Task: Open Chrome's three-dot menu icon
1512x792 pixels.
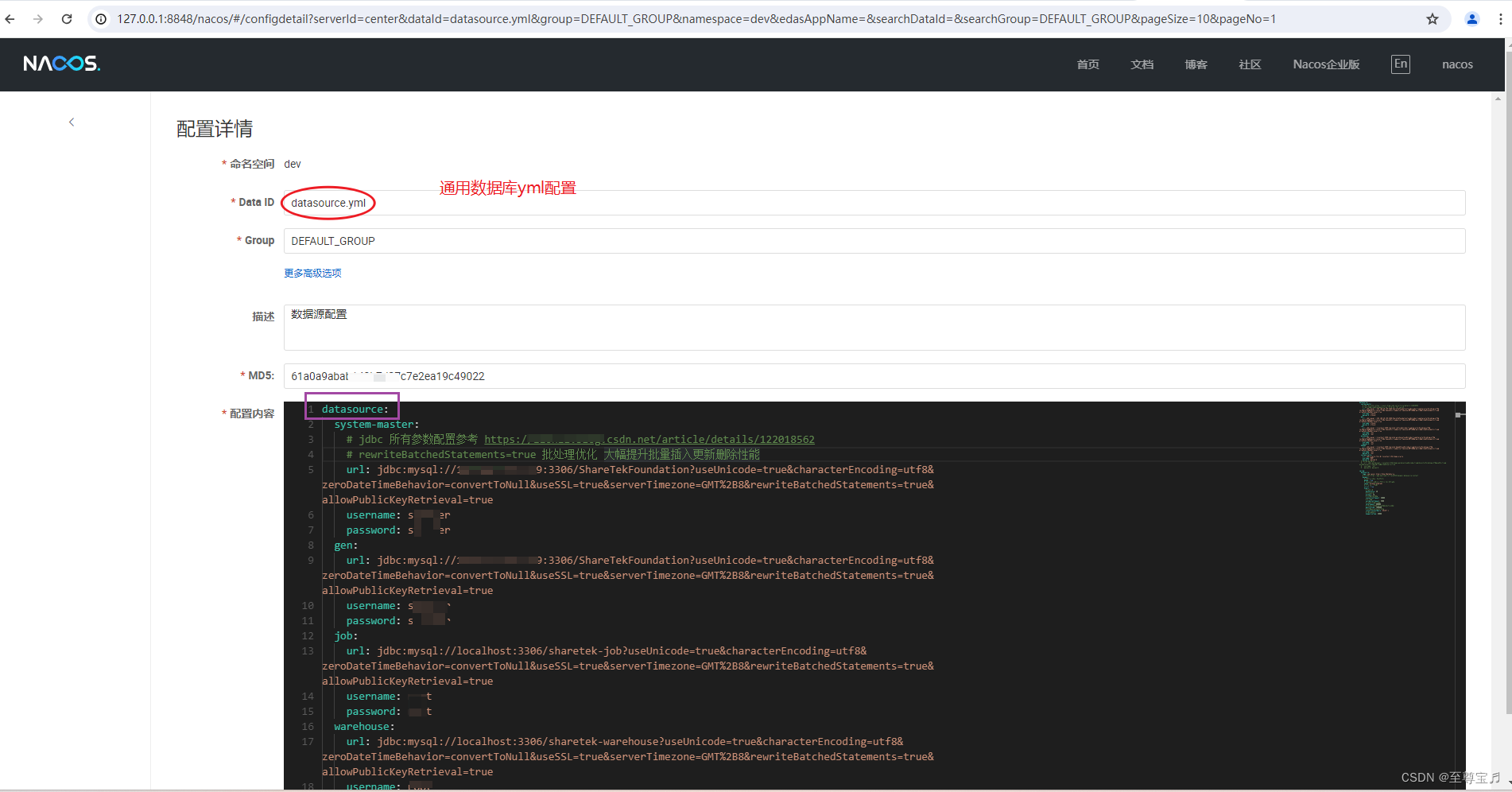Action: (1502, 18)
